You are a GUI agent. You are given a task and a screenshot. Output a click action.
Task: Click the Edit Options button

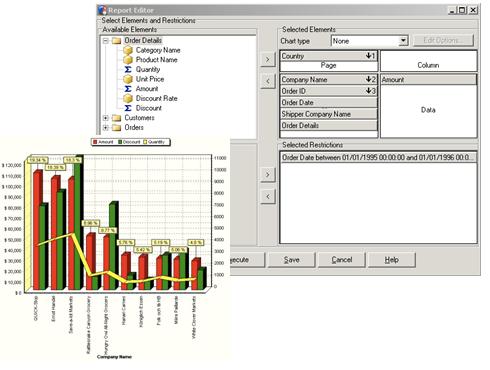(443, 40)
